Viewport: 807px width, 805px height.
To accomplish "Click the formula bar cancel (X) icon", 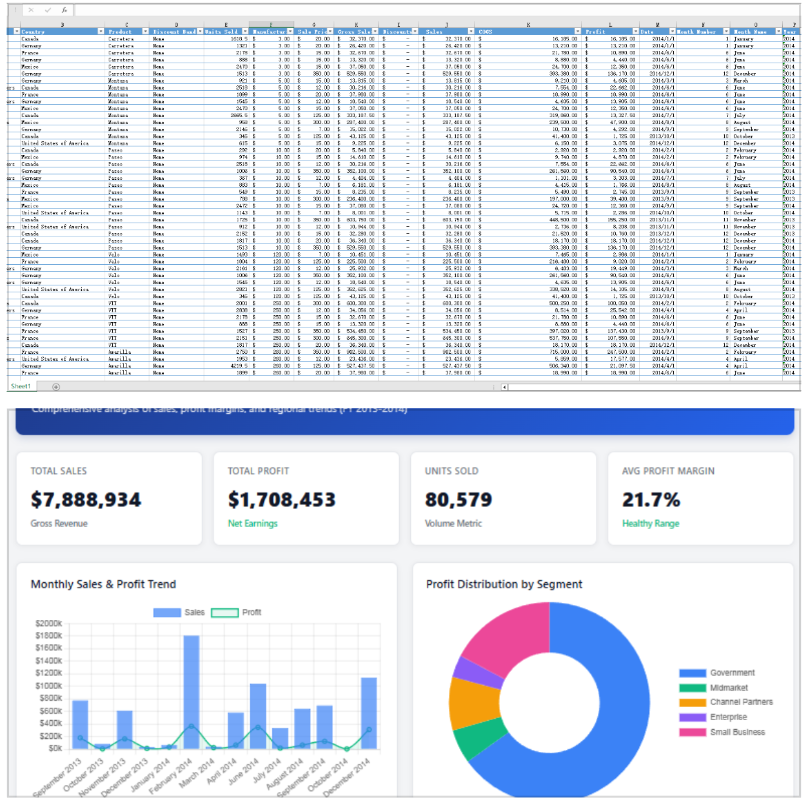I will point(31,10).
